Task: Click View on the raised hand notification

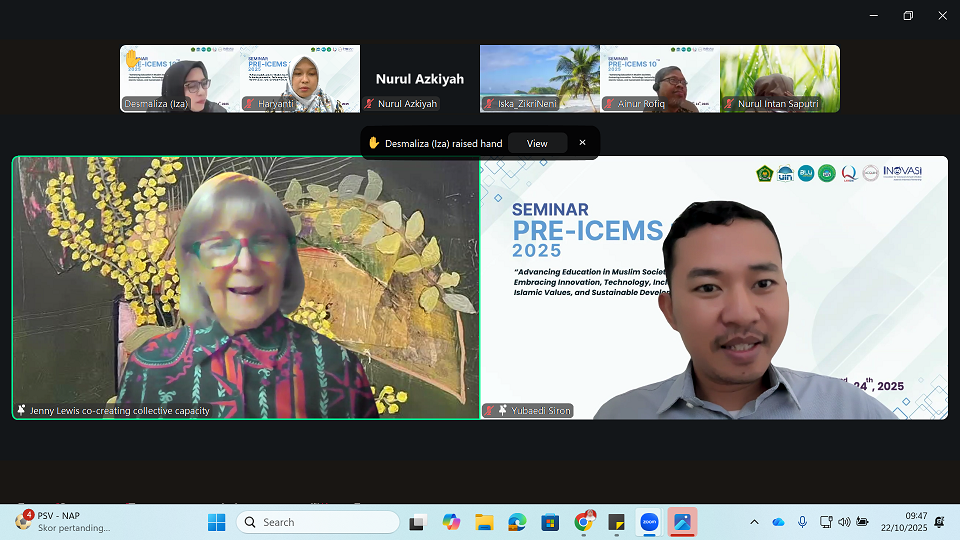Action: click(537, 143)
